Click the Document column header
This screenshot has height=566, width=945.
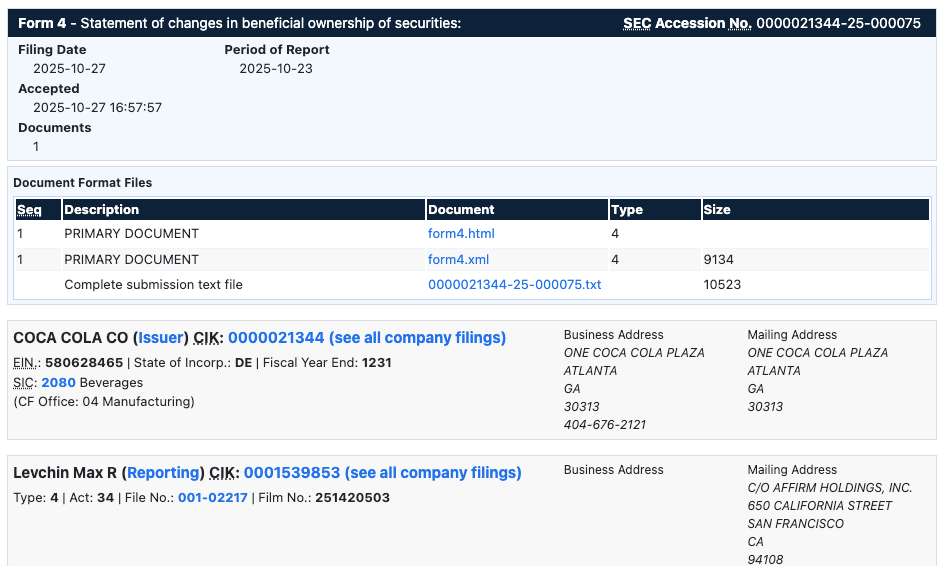[461, 210]
